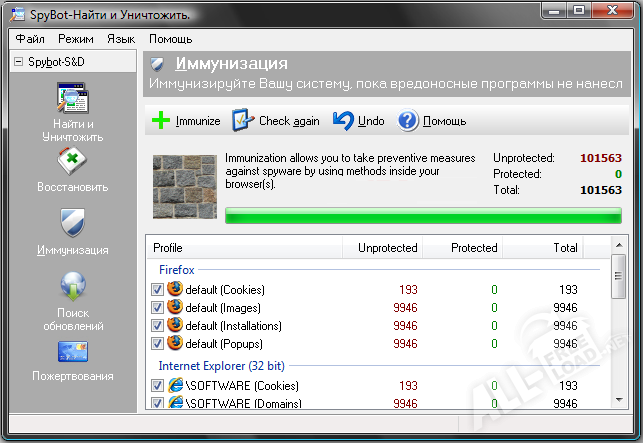The image size is (643, 443).
Task: Disable the \SOFTWARE (Cookies) checkbox
Action: (157, 385)
